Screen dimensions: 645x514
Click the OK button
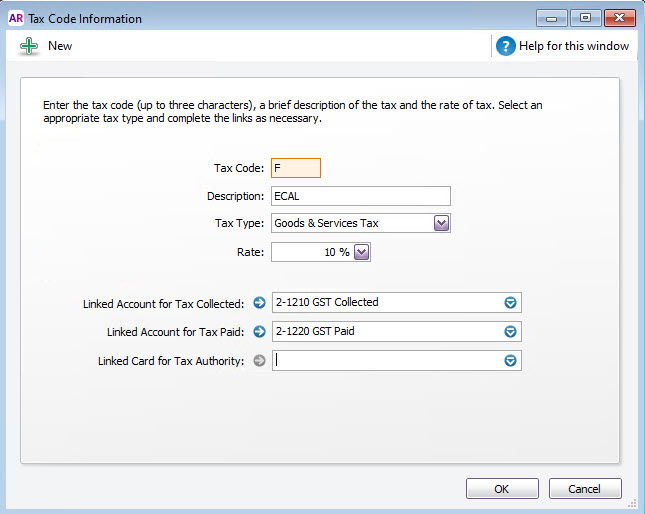[x=502, y=489]
